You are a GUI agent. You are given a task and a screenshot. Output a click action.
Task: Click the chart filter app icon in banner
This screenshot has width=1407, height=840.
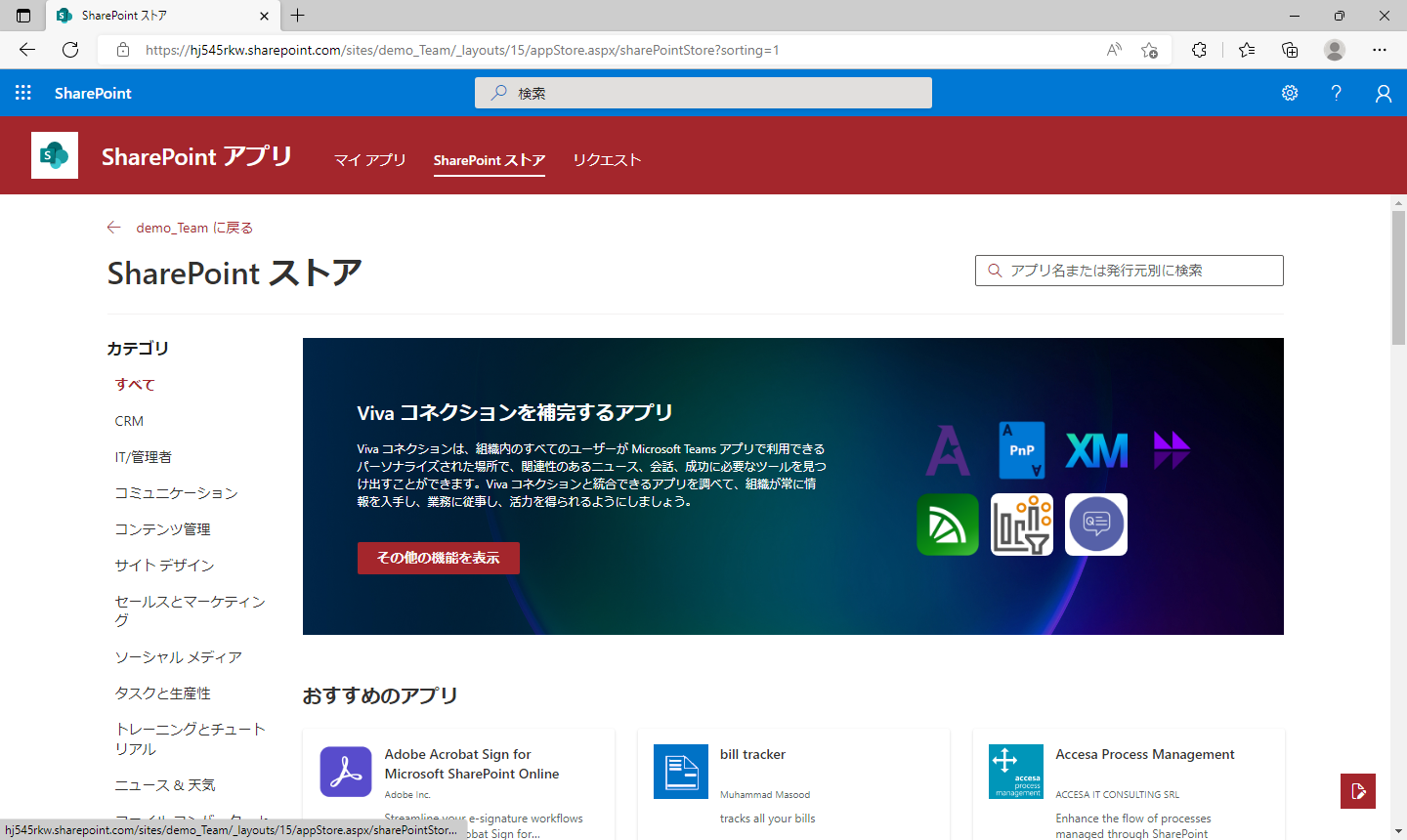pyautogui.click(x=1022, y=525)
